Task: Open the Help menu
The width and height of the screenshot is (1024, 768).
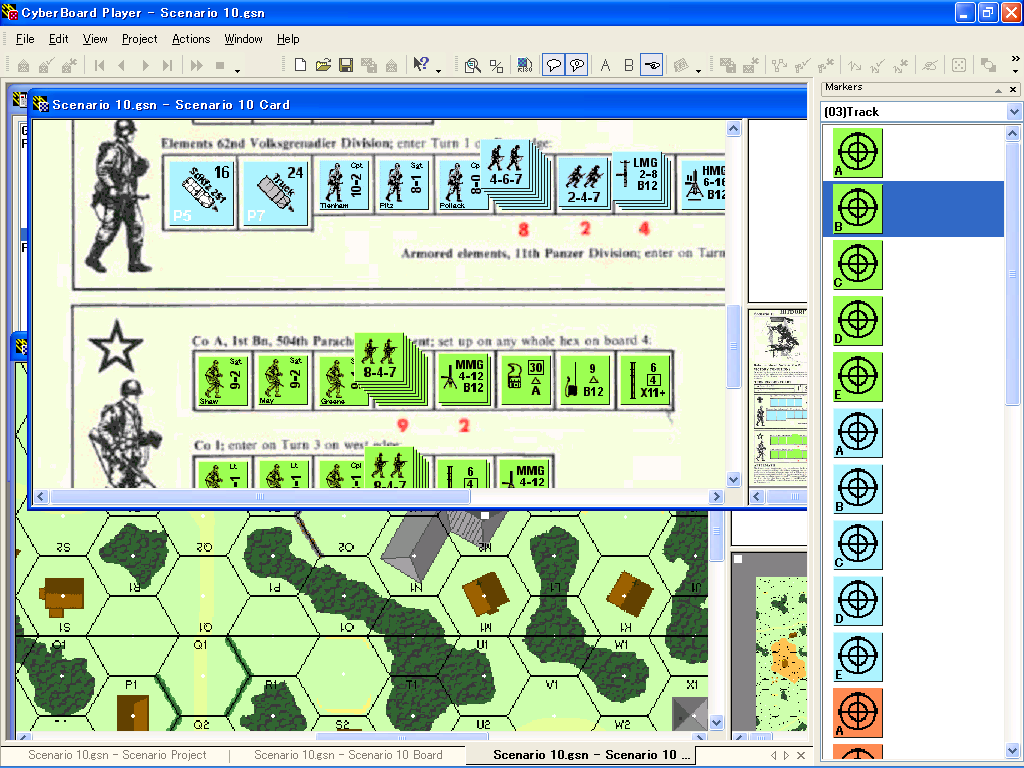Action: click(x=288, y=39)
